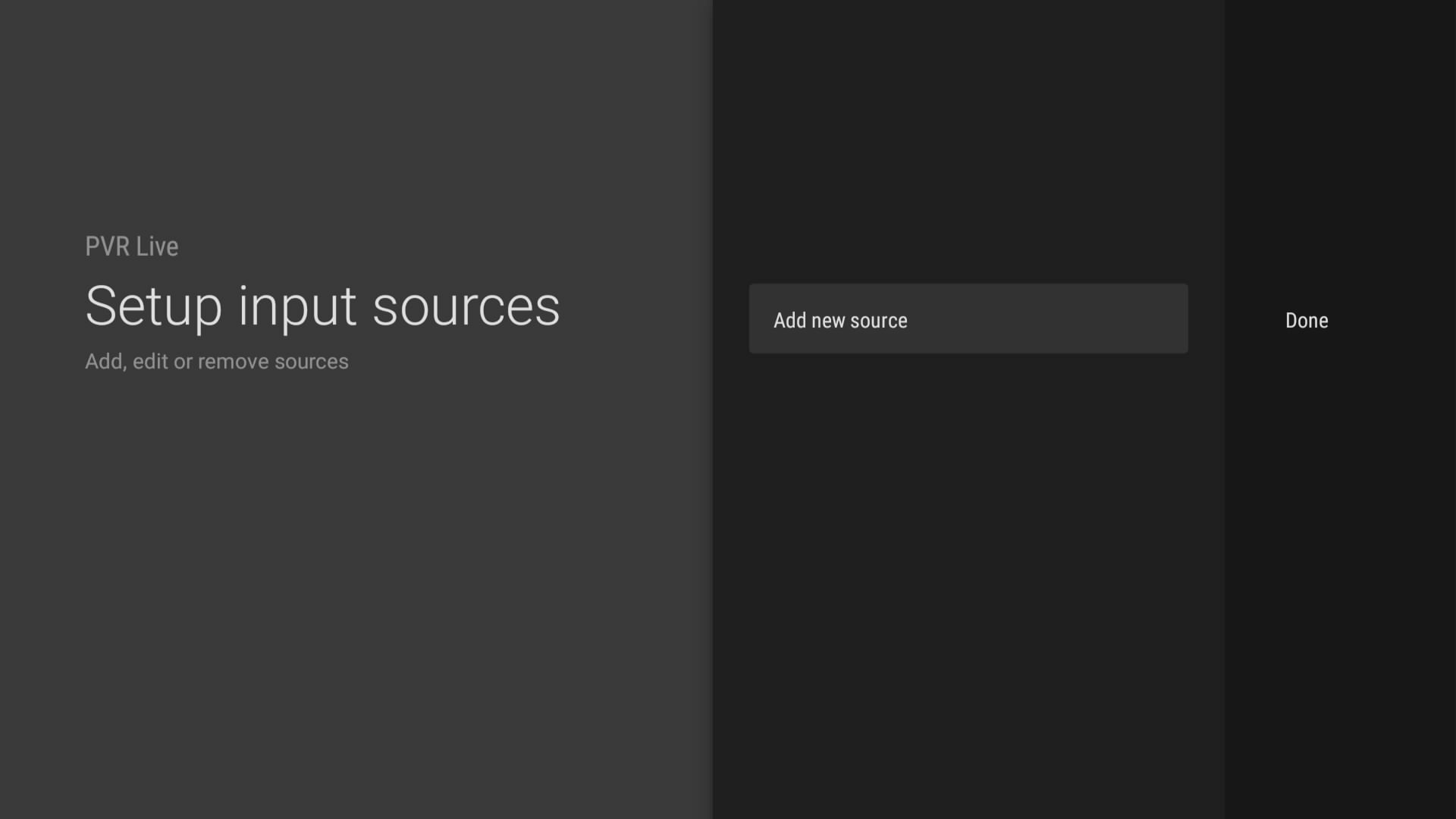Click the word new in the source action
This screenshot has height=819, width=1456.
pyautogui.click(x=828, y=321)
